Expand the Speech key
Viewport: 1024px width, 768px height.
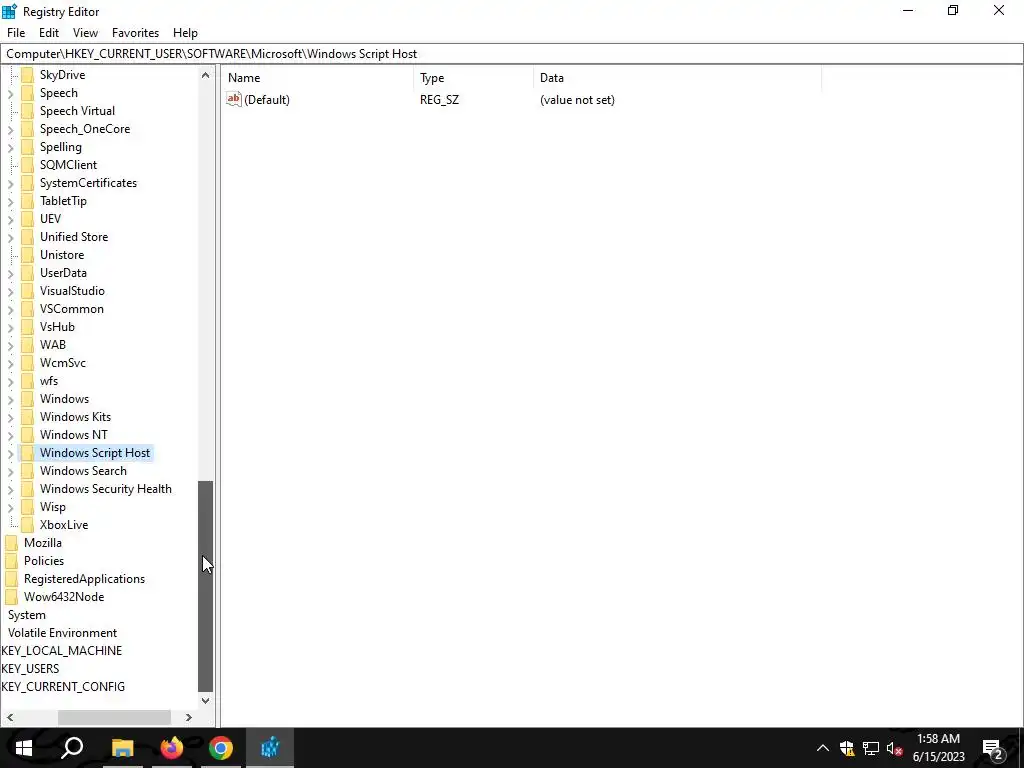coord(10,93)
